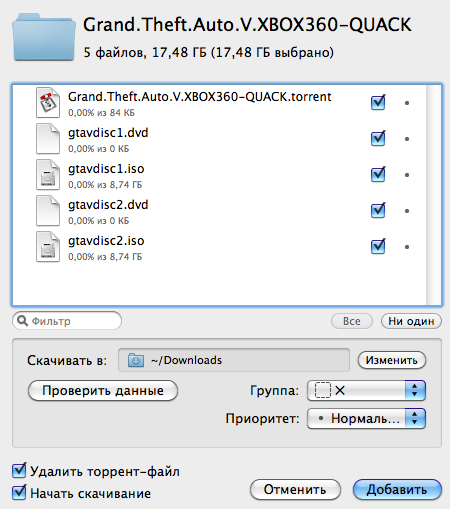Viewport: 450px width, 509px height.
Task: Toggle 'Начать скачивание' checkbox
Action: click(x=19, y=492)
